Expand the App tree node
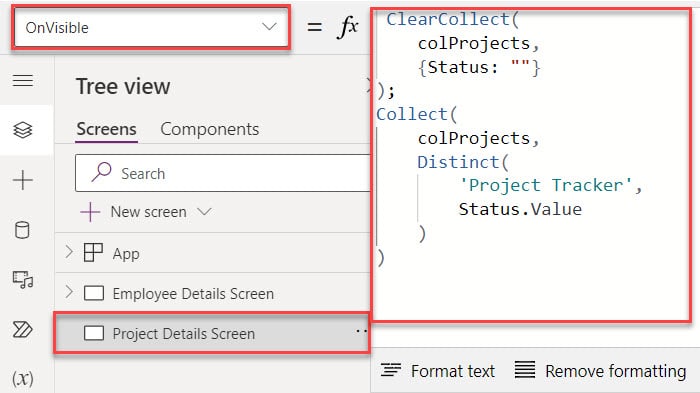Image resolution: width=700 pixels, height=393 pixels. [69, 252]
